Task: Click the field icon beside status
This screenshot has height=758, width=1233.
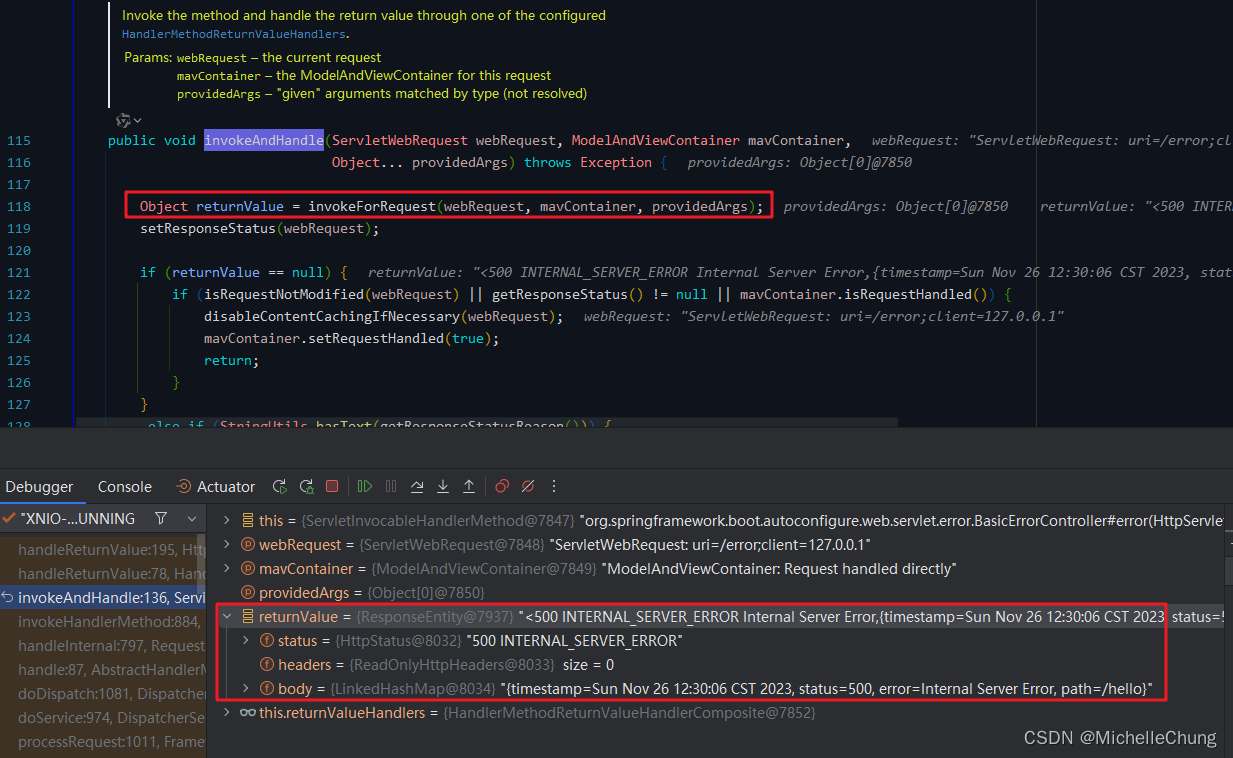Action: (267, 640)
